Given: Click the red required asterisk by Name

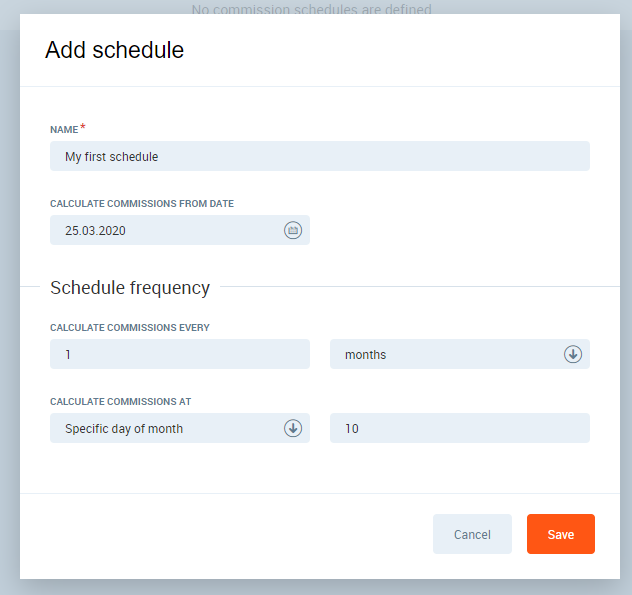Looking at the screenshot, I should point(83,128).
